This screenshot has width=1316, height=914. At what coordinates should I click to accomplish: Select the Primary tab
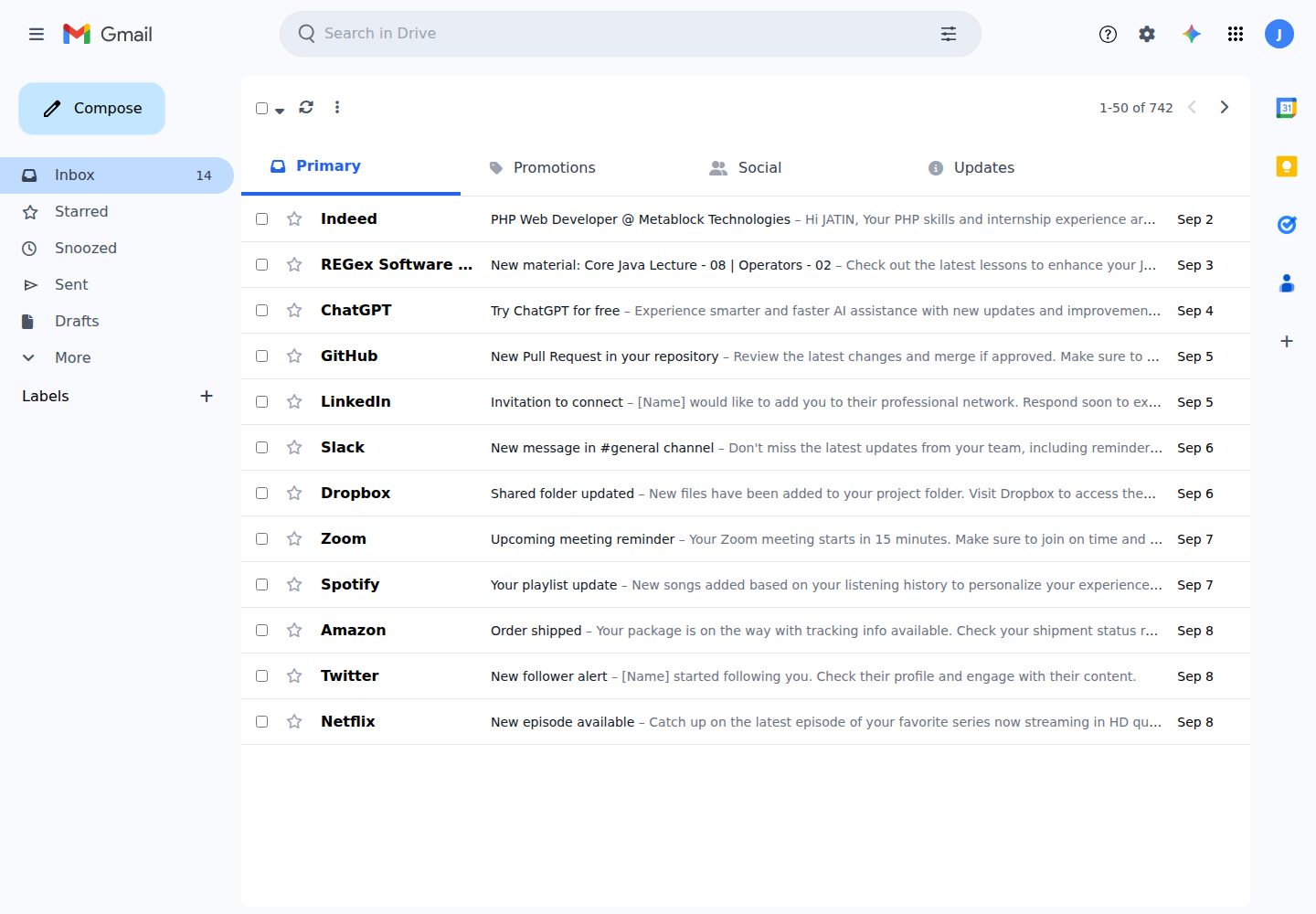click(351, 166)
